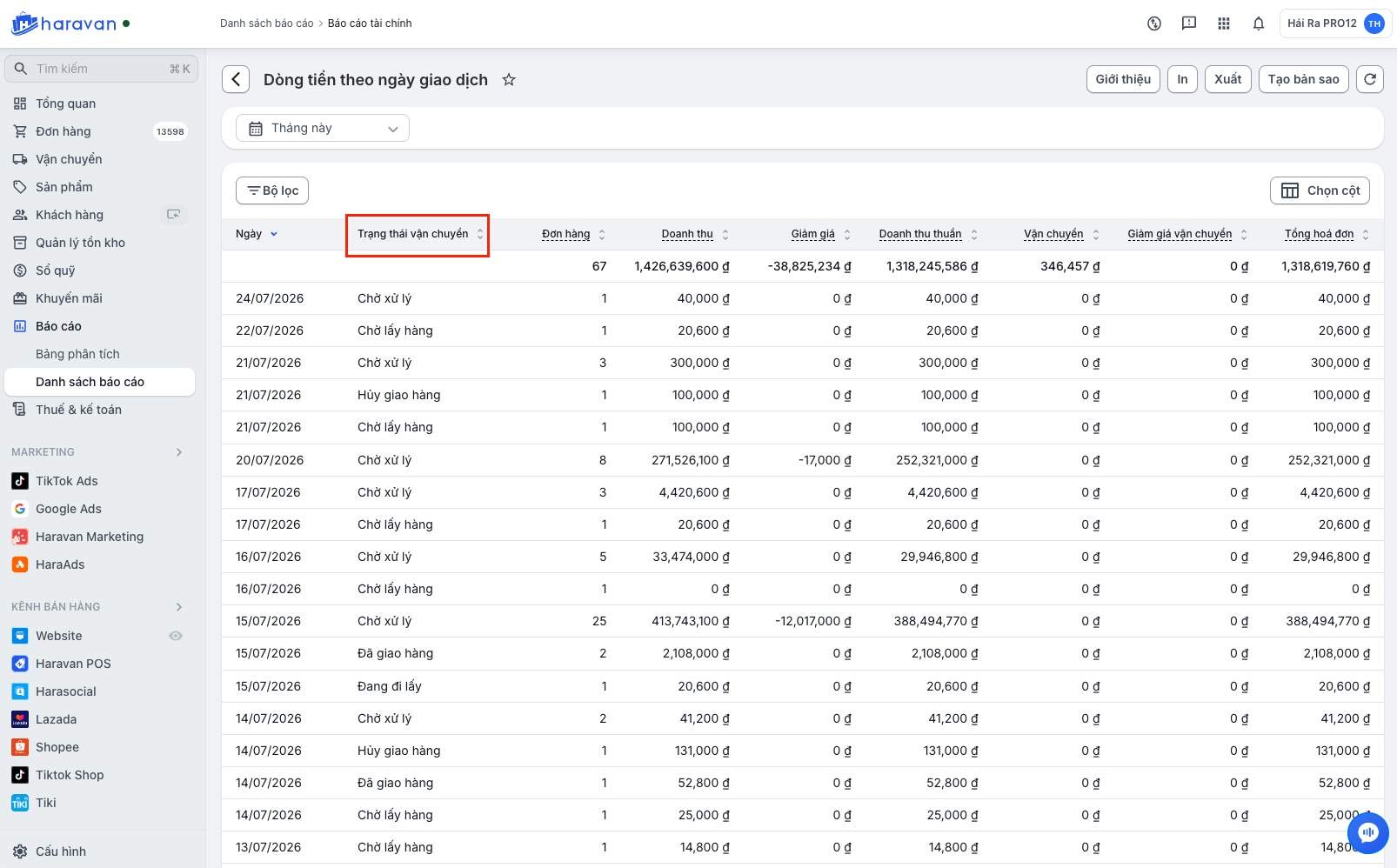Click Danh sách báo cáo breadcrumb link
This screenshot has height=868, width=1397.
coord(266,23)
